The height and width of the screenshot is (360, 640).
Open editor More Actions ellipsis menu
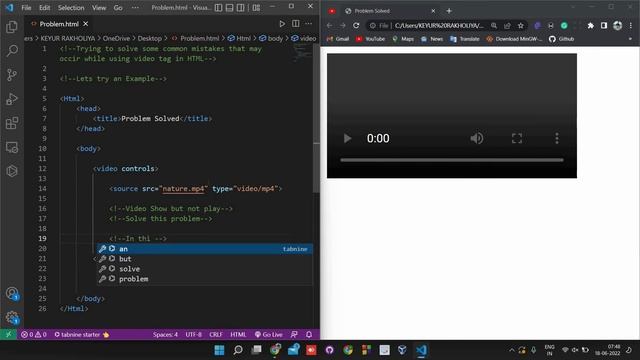pos(309,24)
